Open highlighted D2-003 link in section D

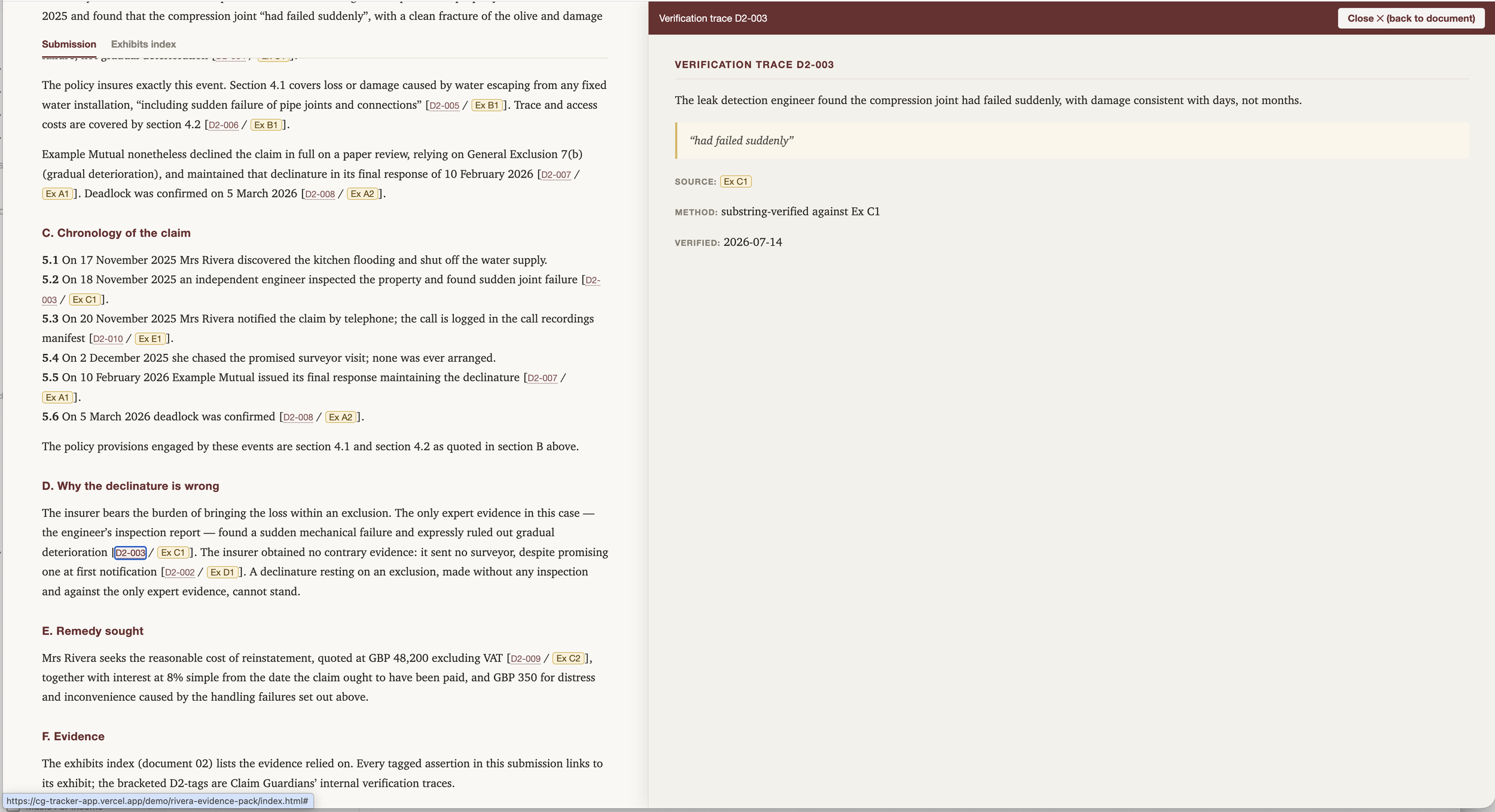pyautogui.click(x=130, y=552)
